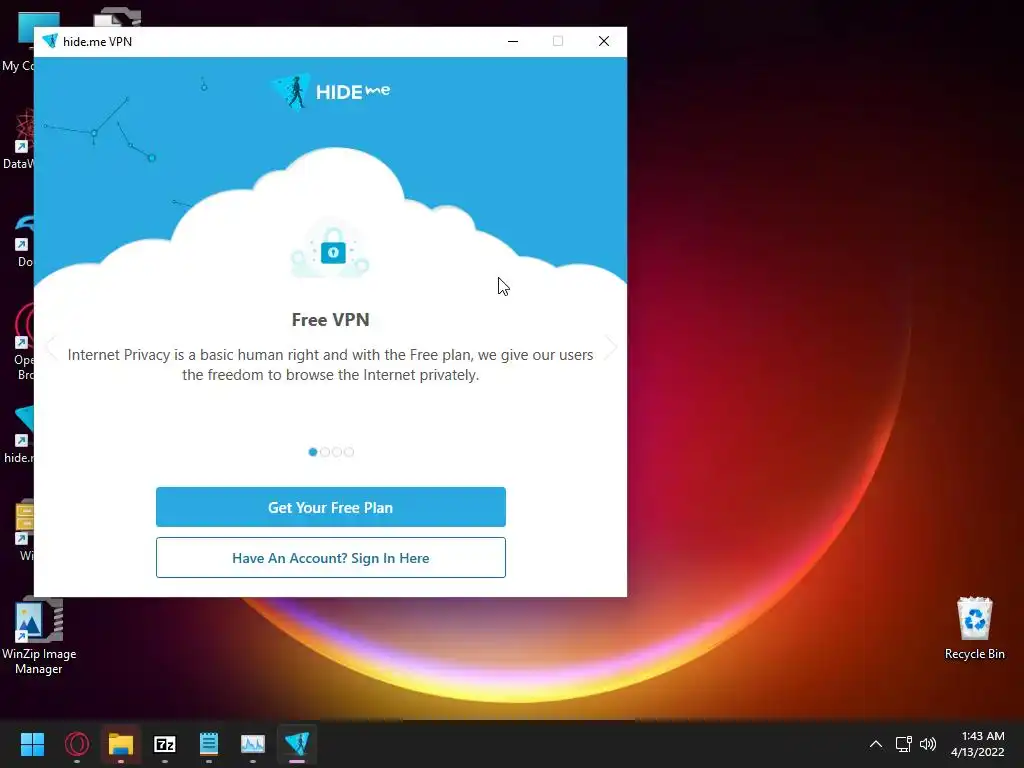The height and width of the screenshot is (768, 1024).
Task: Select the Recycle Bin desktop icon
Action: pyautogui.click(x=974, y=628)
